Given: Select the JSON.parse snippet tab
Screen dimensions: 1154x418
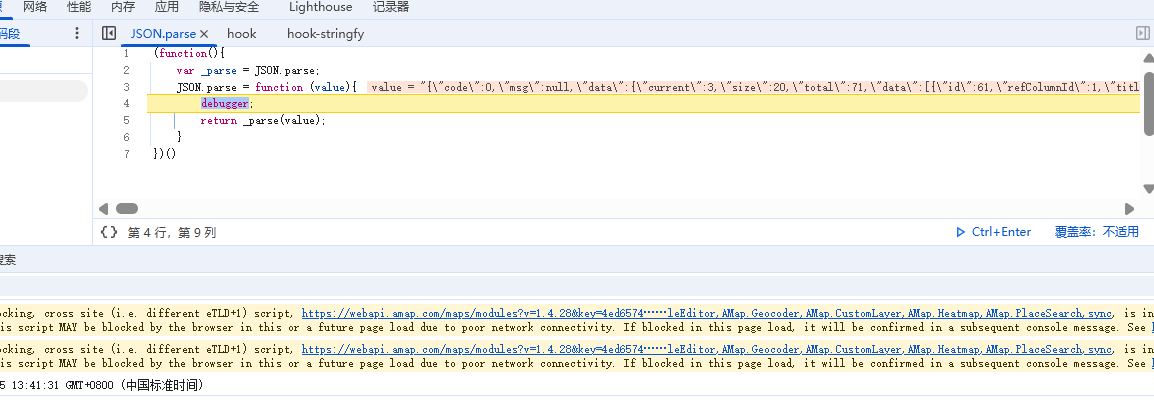Looking at the screenshot, I should point(163,34).
